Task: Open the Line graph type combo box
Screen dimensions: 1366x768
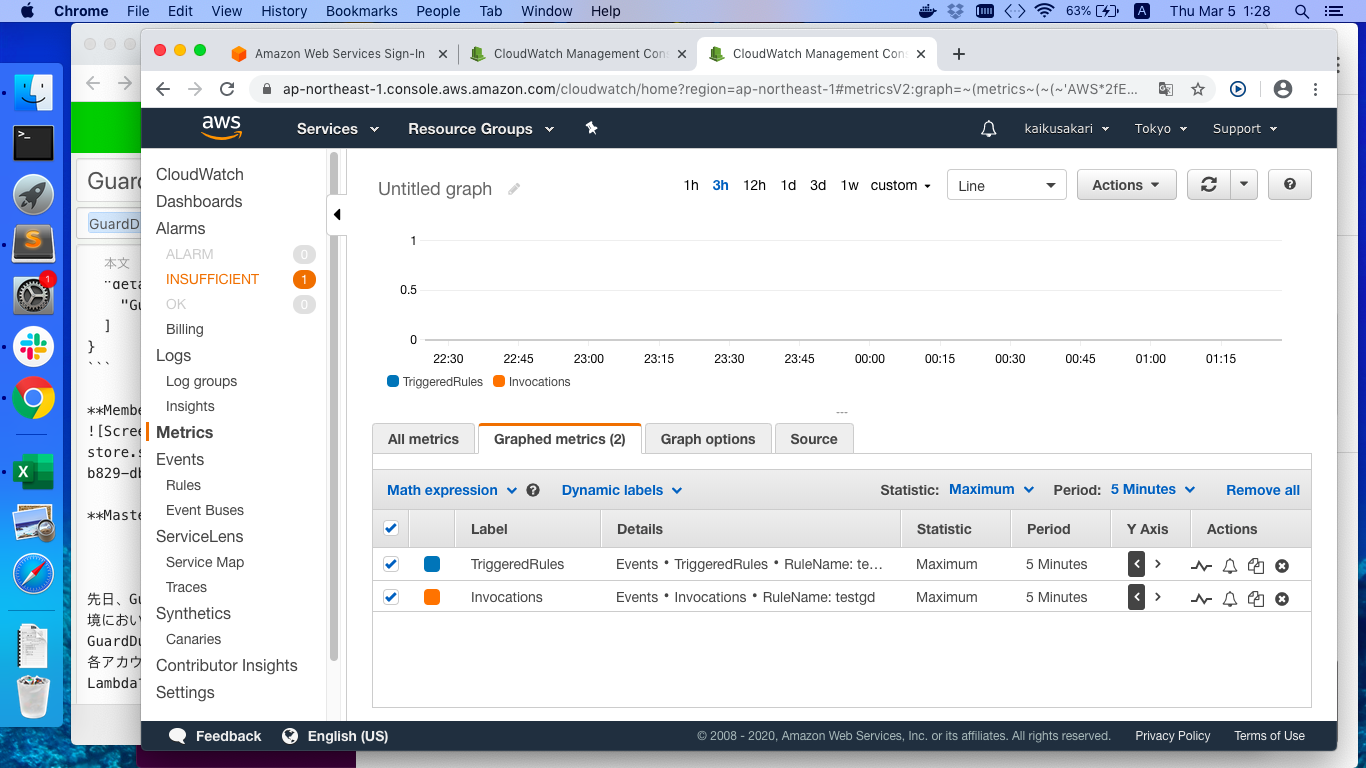Action: click(x=1007, y=186)
